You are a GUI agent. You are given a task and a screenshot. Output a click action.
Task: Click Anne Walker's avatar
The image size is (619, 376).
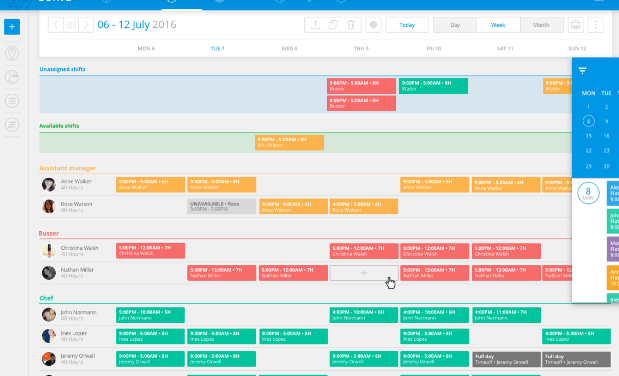(x=49, y=184)
